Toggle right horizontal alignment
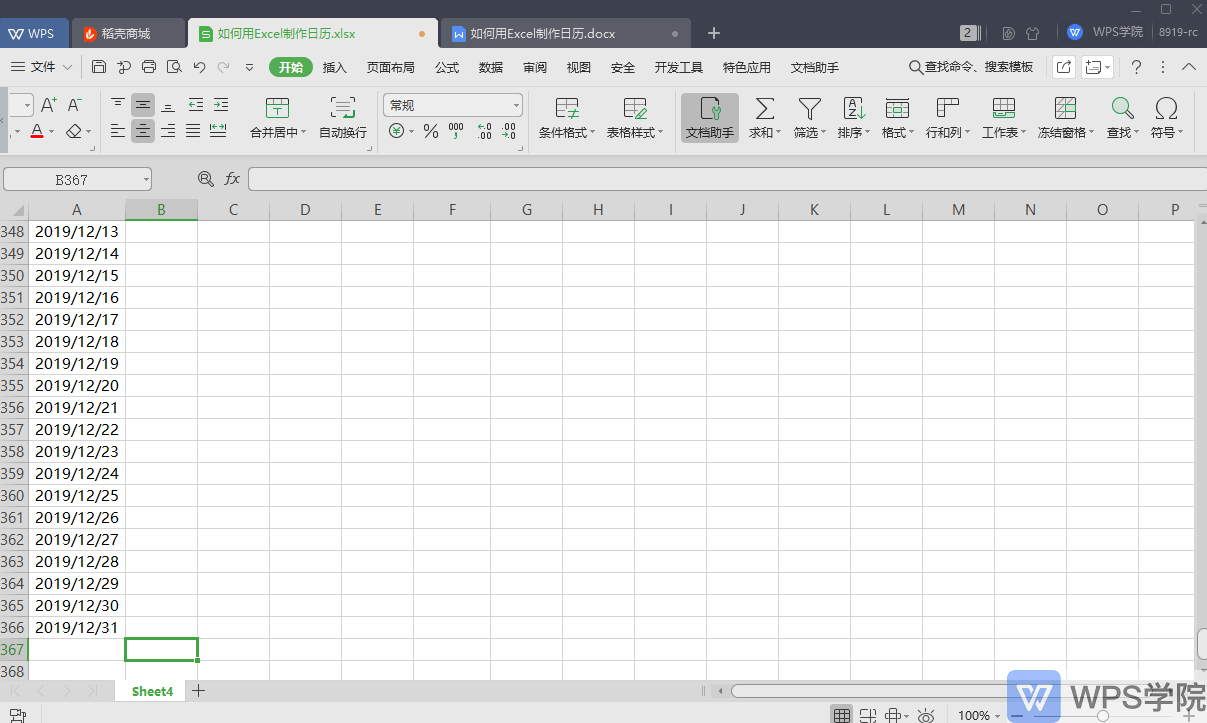This screenshot has width=1207, height=723. [168, 131]
